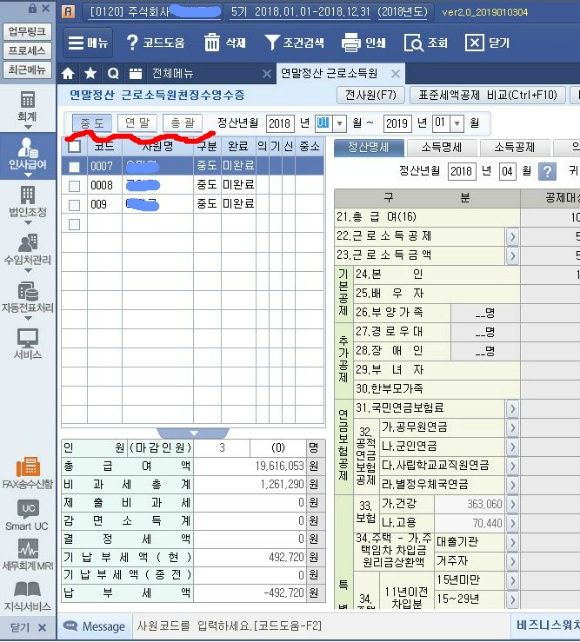580x642 pixels.
Task: Select the 총괄 mode button
Action: tap(183, 123)
